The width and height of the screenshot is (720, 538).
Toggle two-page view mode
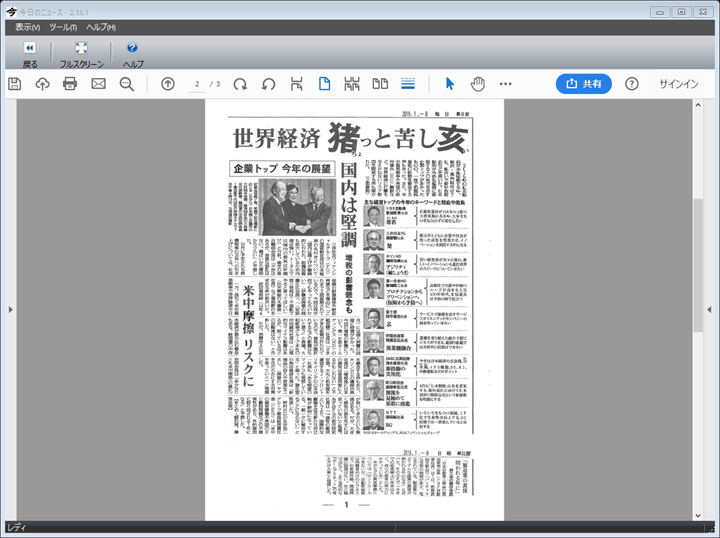(x=380, y=84)
